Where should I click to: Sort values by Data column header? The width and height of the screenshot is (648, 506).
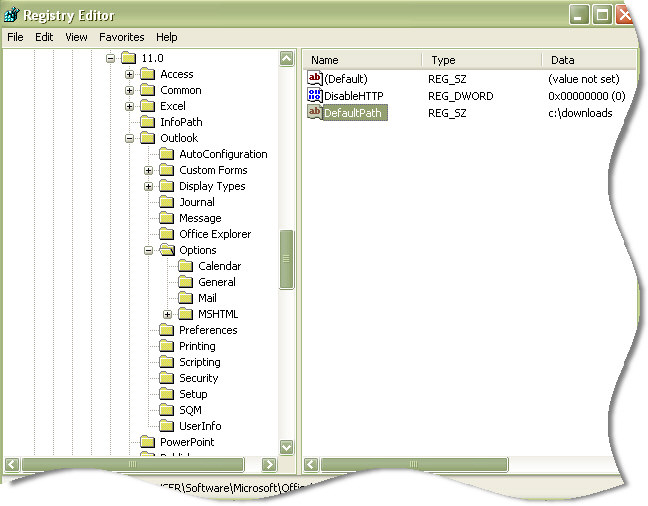pos(589,60)
